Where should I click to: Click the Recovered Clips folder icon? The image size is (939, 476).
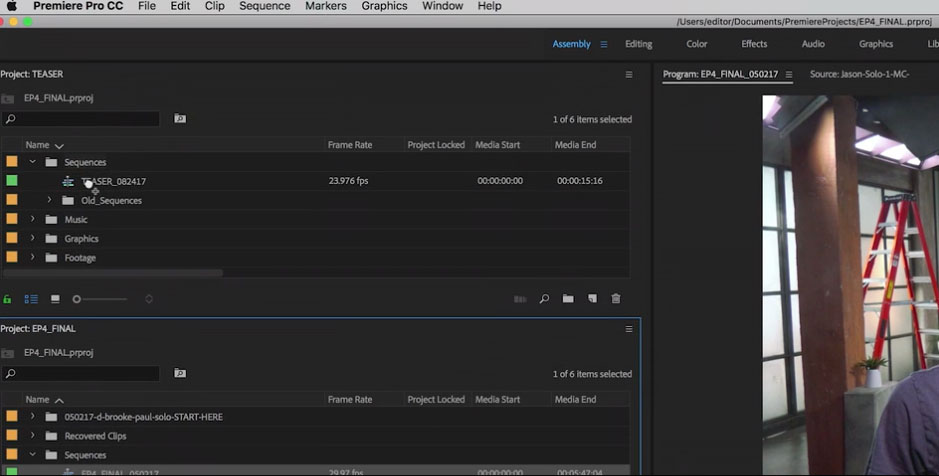(52, 436)
